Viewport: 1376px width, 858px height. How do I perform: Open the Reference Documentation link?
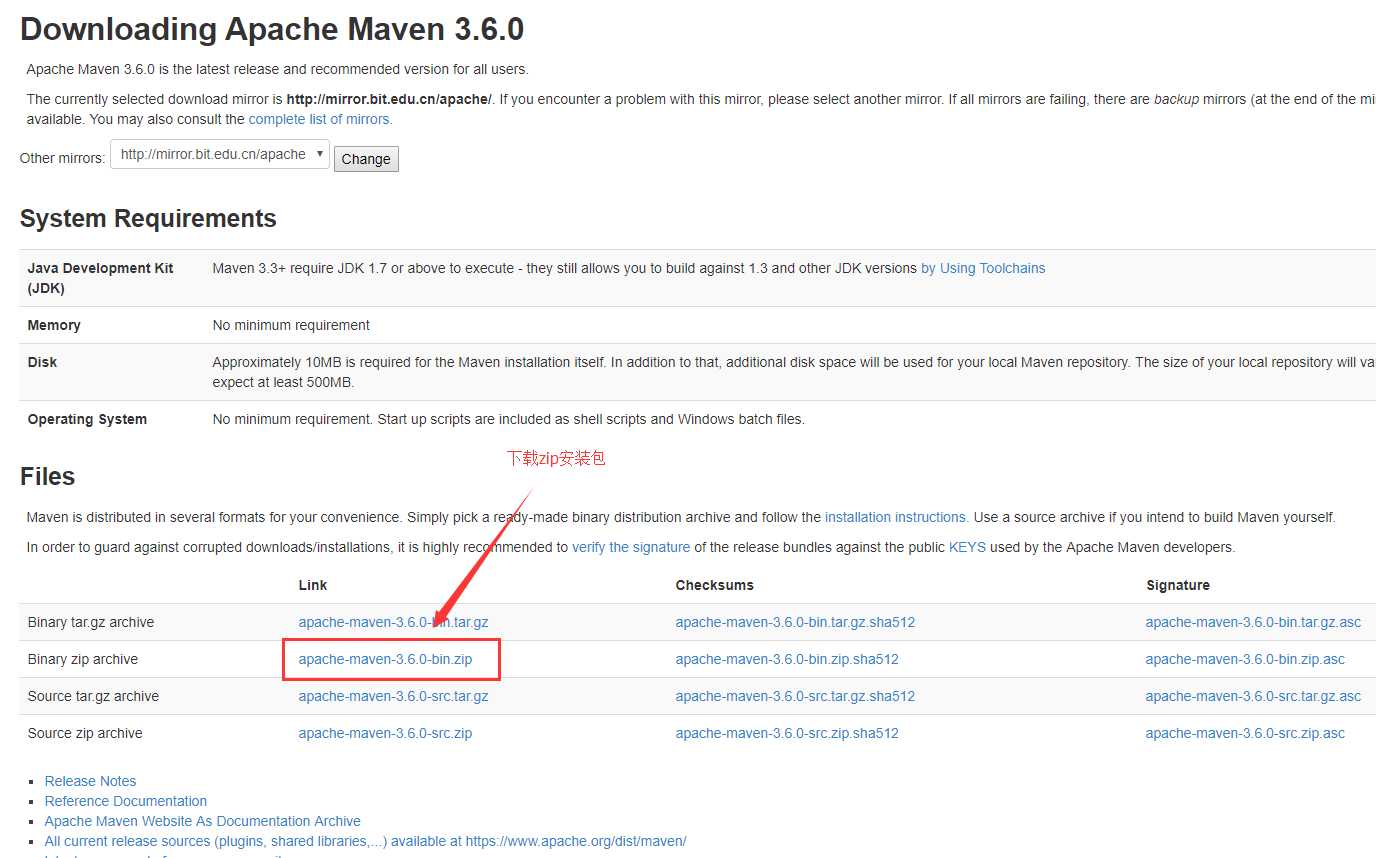[126, 801]
